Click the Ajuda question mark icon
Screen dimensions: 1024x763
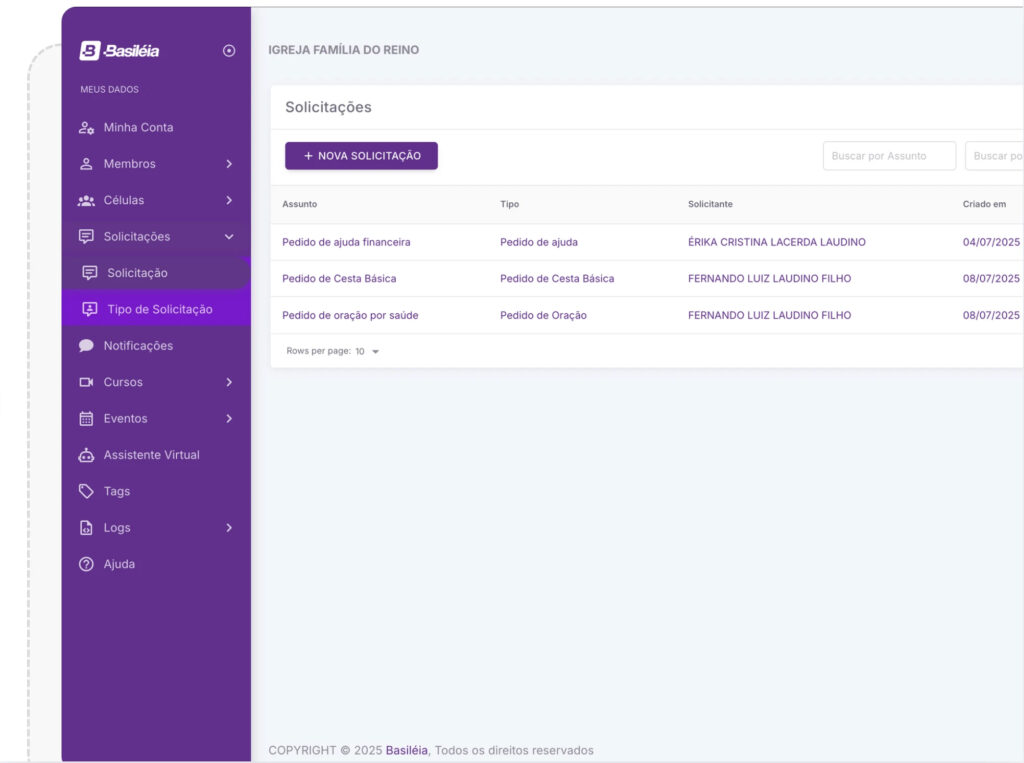coord(87,565)
